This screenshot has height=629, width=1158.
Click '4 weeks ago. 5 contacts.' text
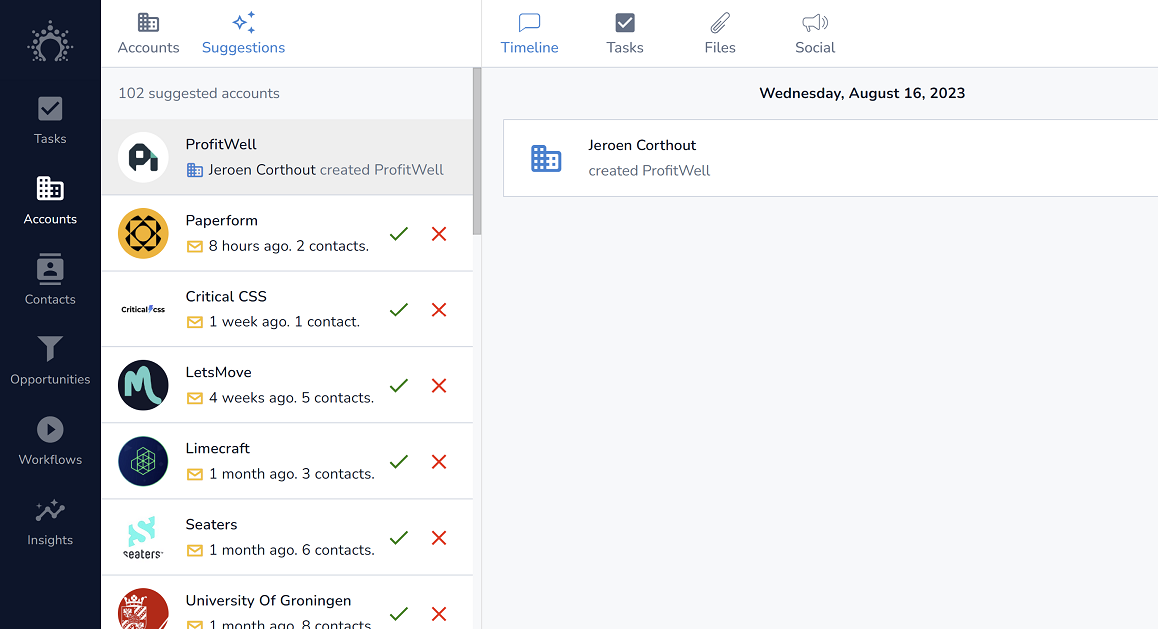pos(292,399)
